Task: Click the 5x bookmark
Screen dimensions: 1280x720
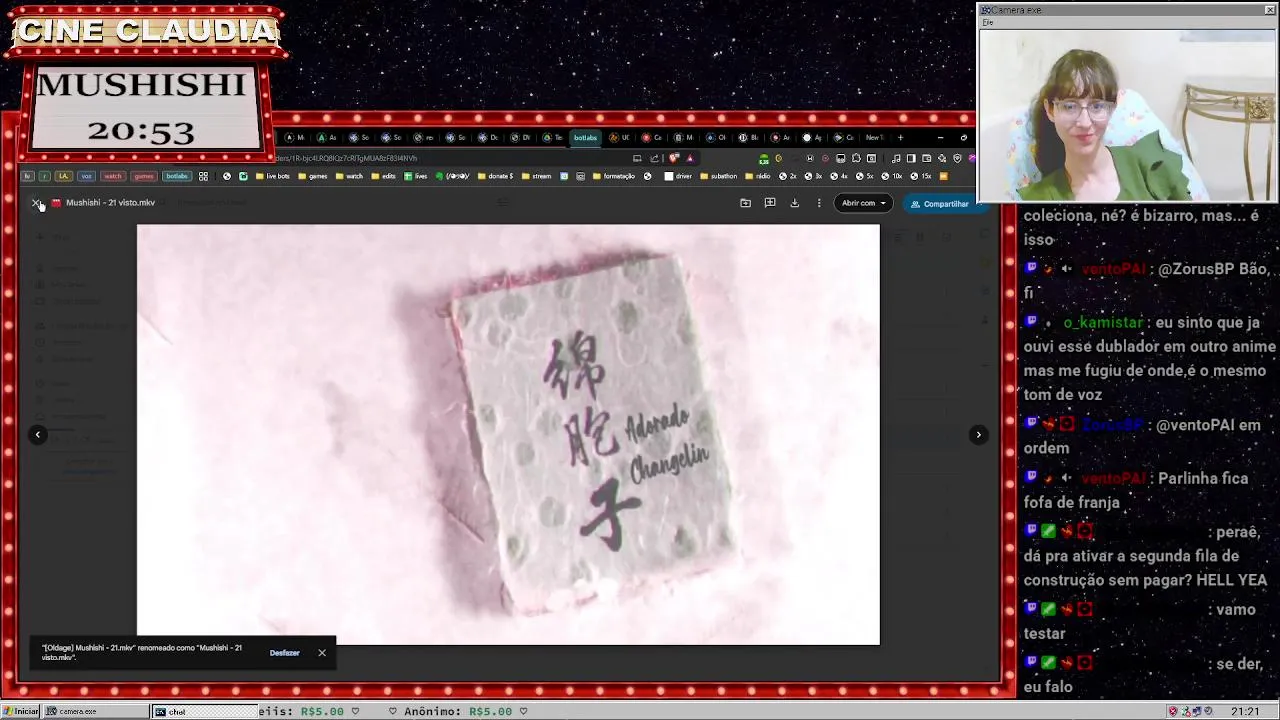Action: 864,176
